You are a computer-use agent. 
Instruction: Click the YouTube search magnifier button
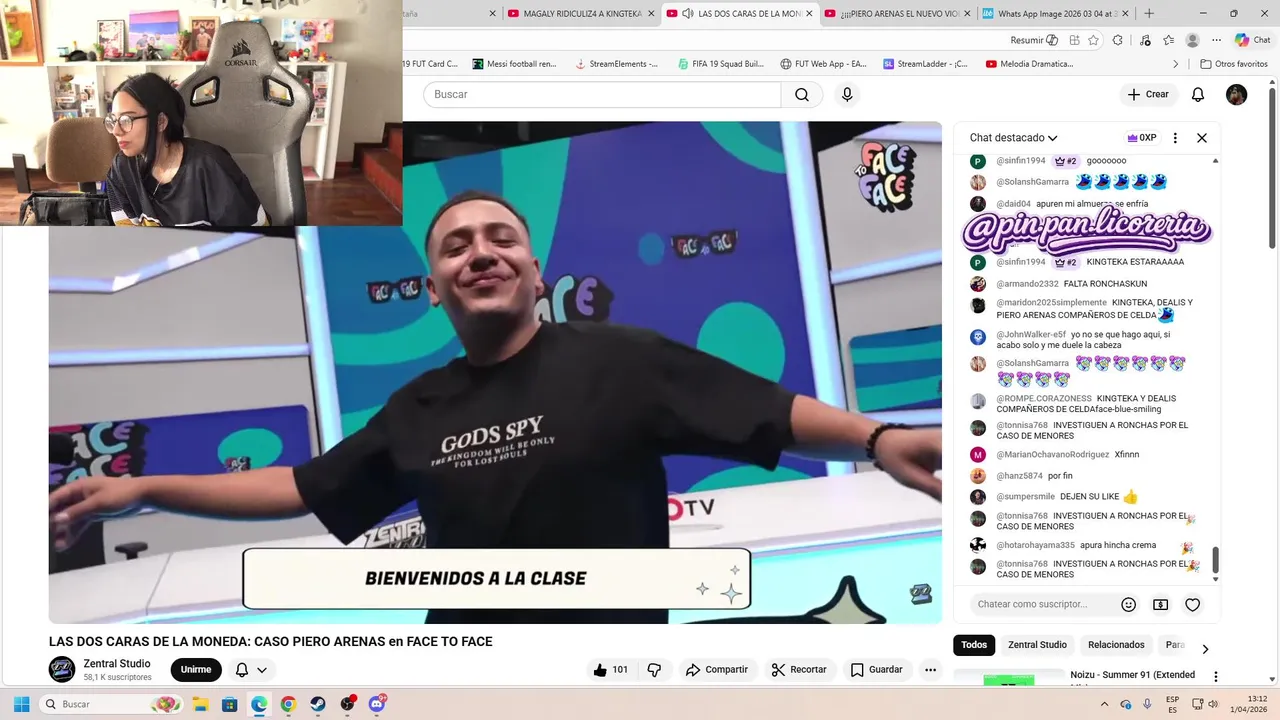click(802, 94)
